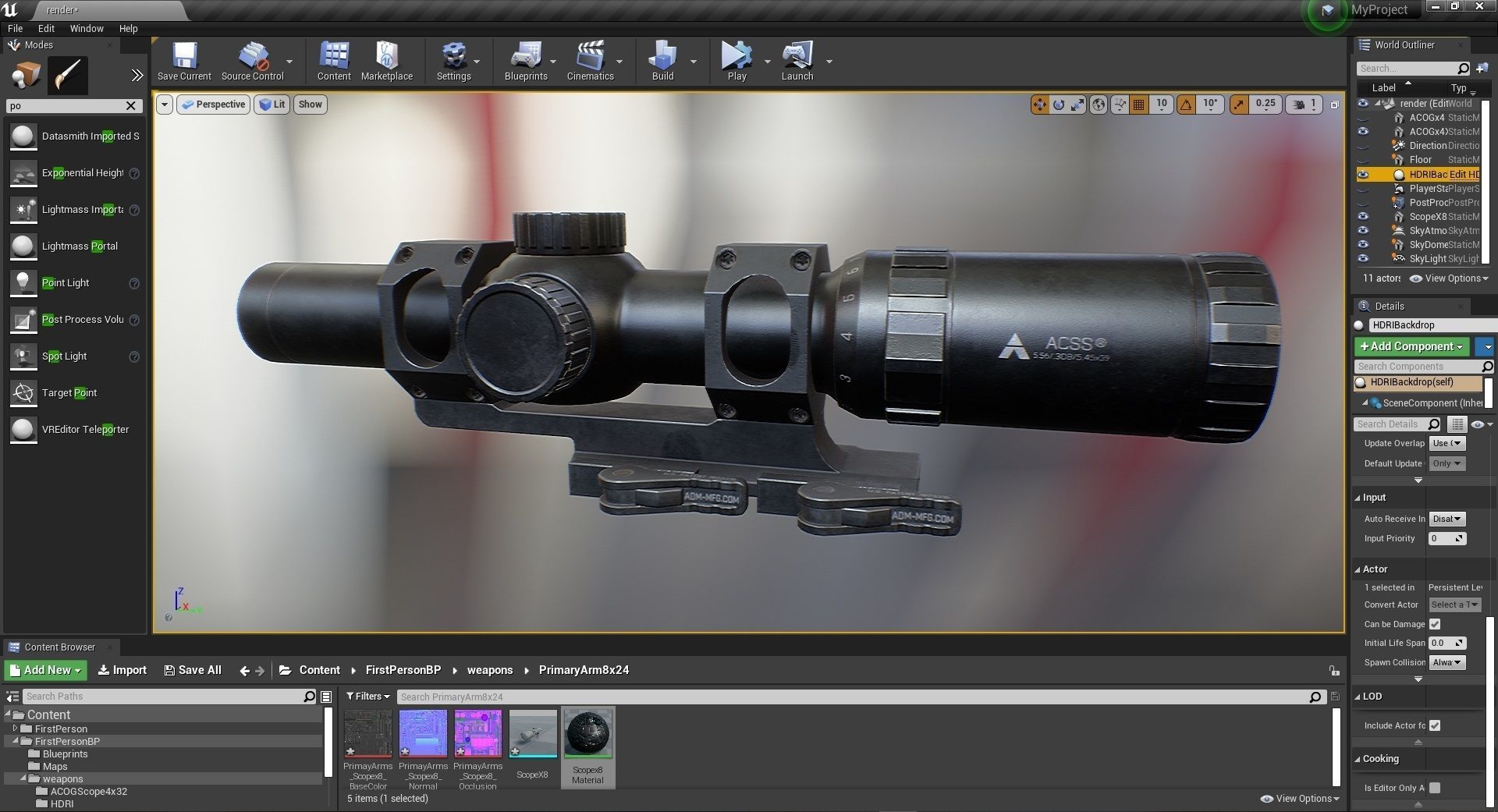
Task: Click the Play toolbar icon
Action: click(737, 62)
